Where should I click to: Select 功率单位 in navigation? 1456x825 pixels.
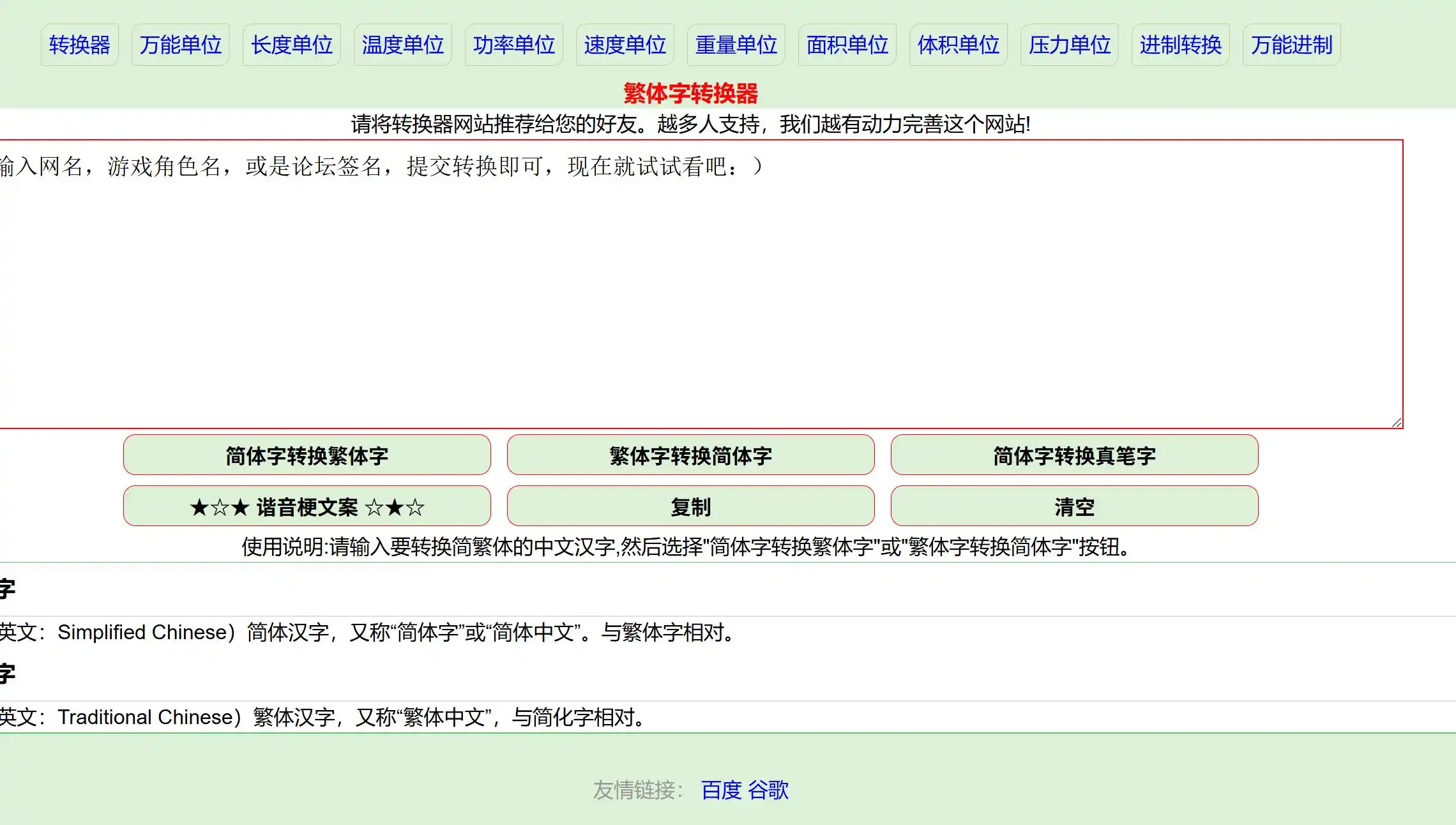pyautogui.click(x=514, y=45)
